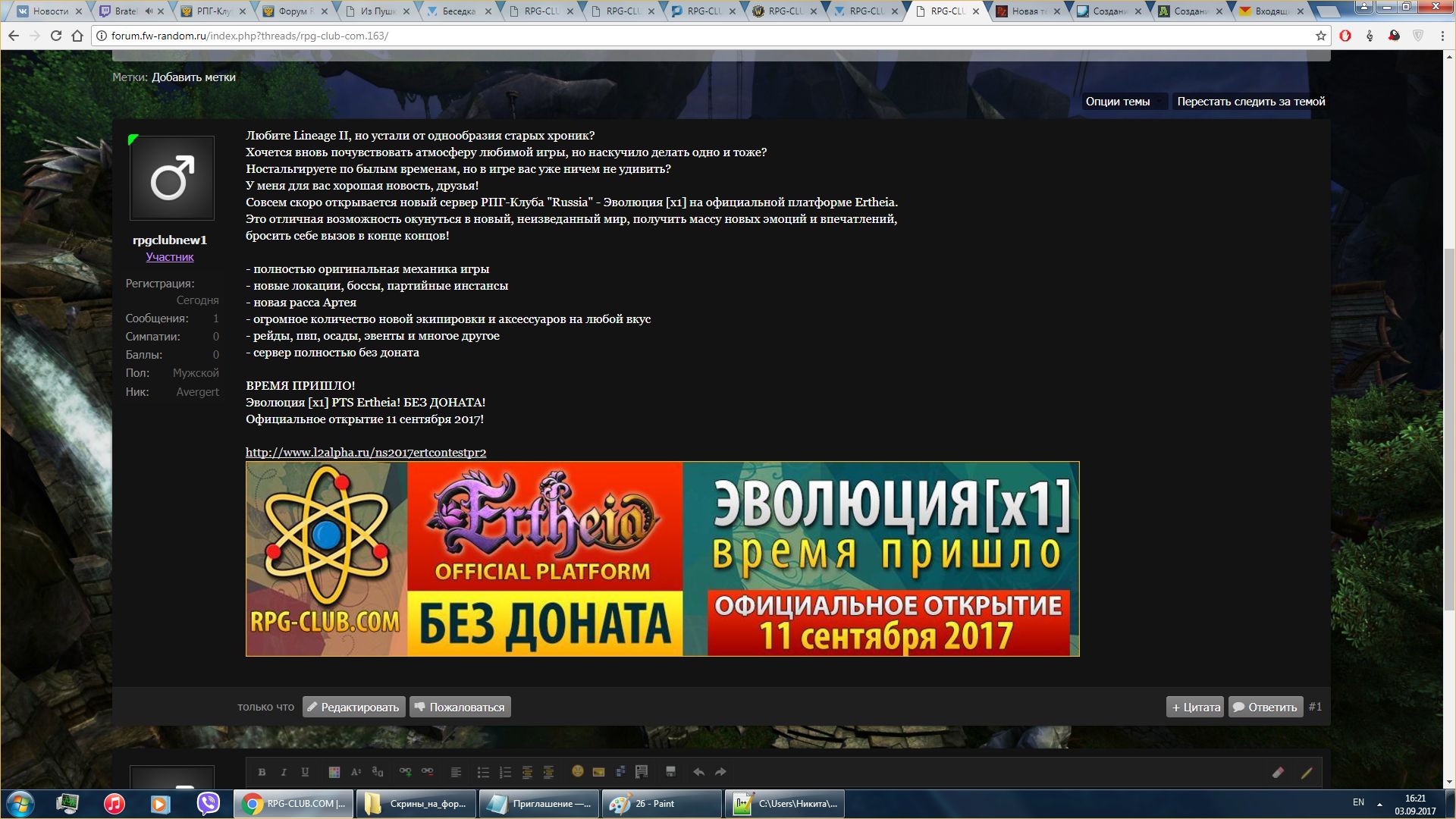Open Viber from the taskbar
The width and height of the screenshot is (1456, 819).
pyautogui.click(x=208, y=804)
